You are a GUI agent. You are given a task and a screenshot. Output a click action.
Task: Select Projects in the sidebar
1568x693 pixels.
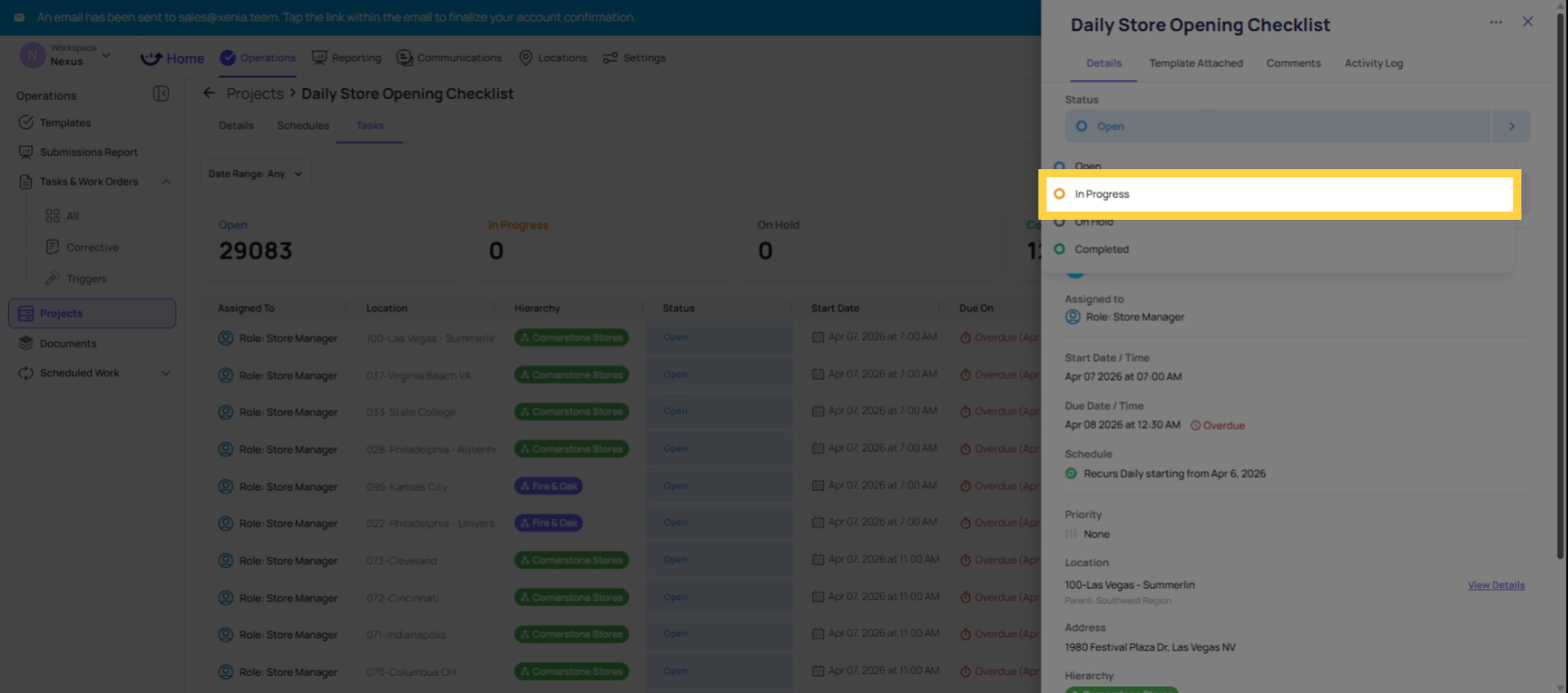pos(92,314)
